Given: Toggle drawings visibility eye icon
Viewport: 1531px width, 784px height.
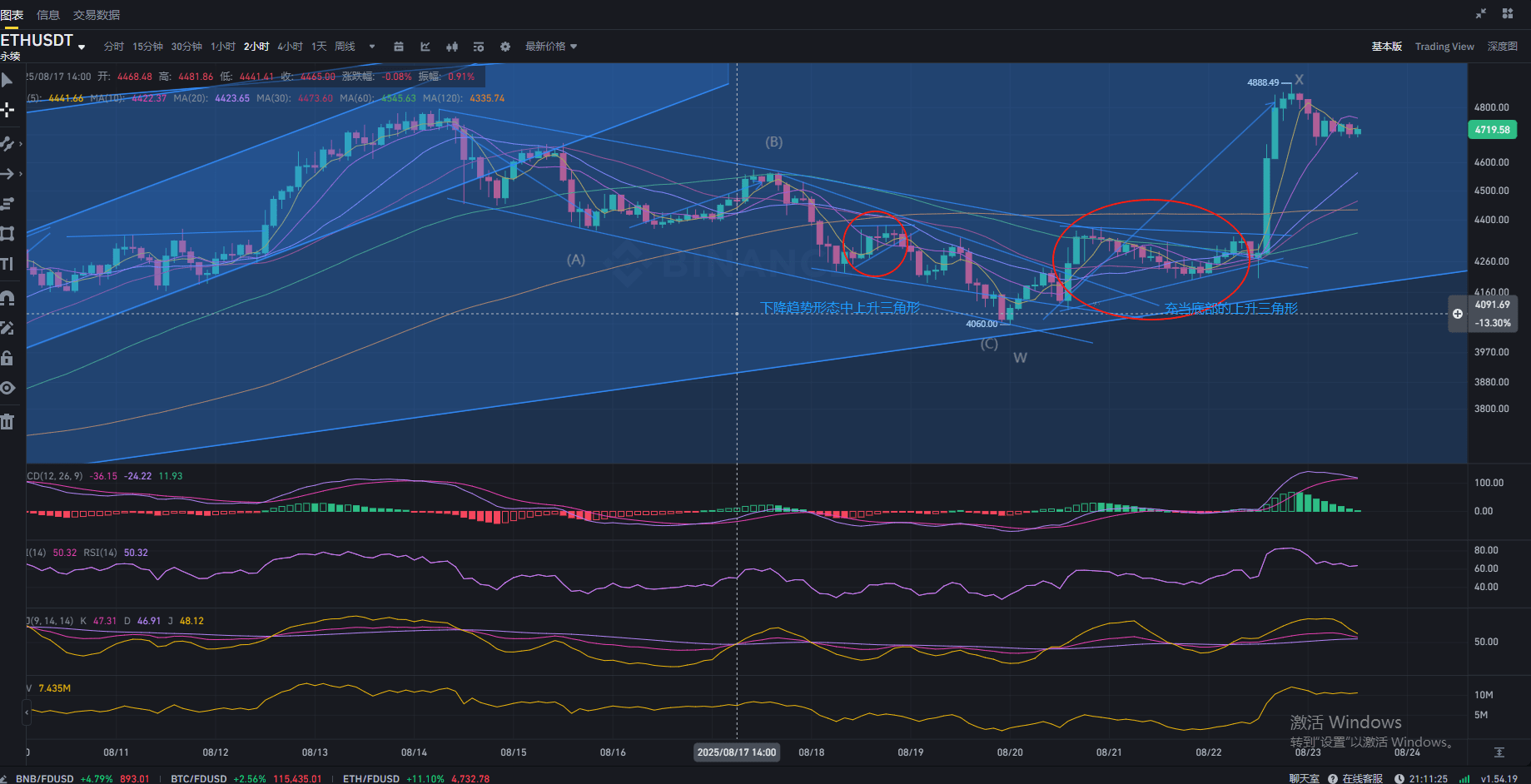Looking at the screenshot, I should [x=7, y=388].
